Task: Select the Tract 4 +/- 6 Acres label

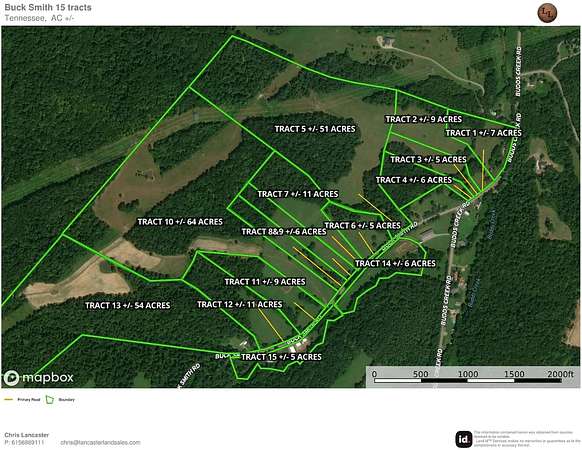Action: (414, 180)
